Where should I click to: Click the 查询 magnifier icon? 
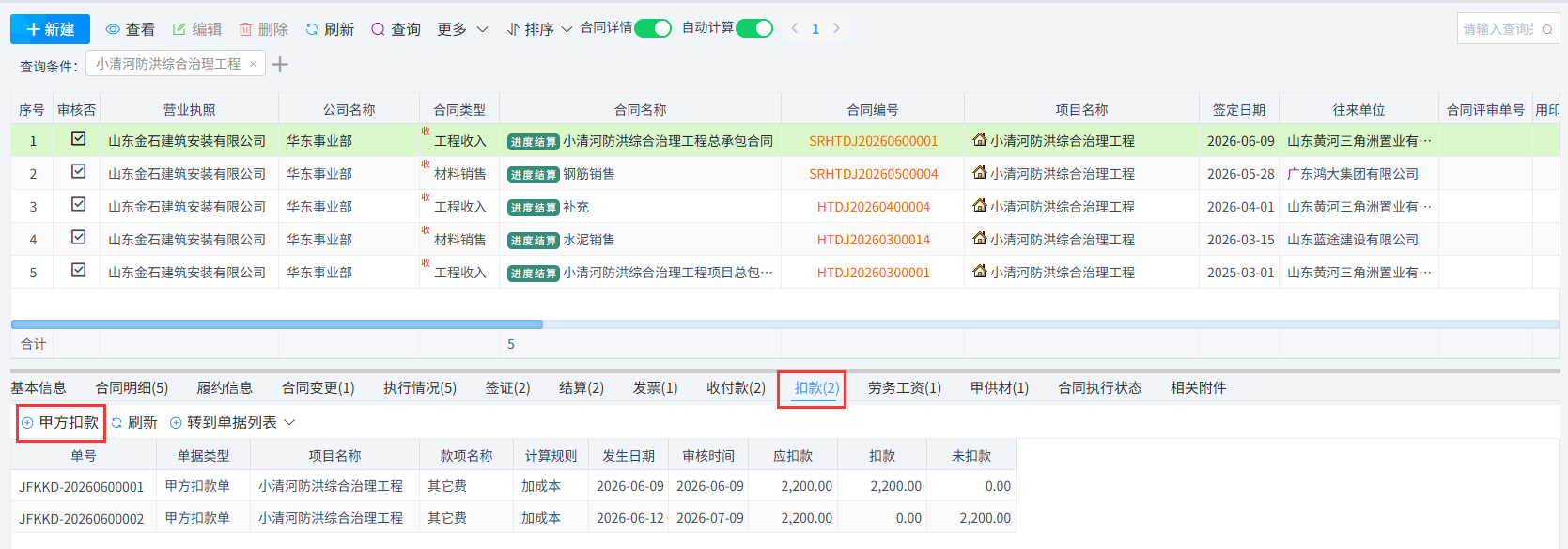pyautogui.click(x=378, y=29)
